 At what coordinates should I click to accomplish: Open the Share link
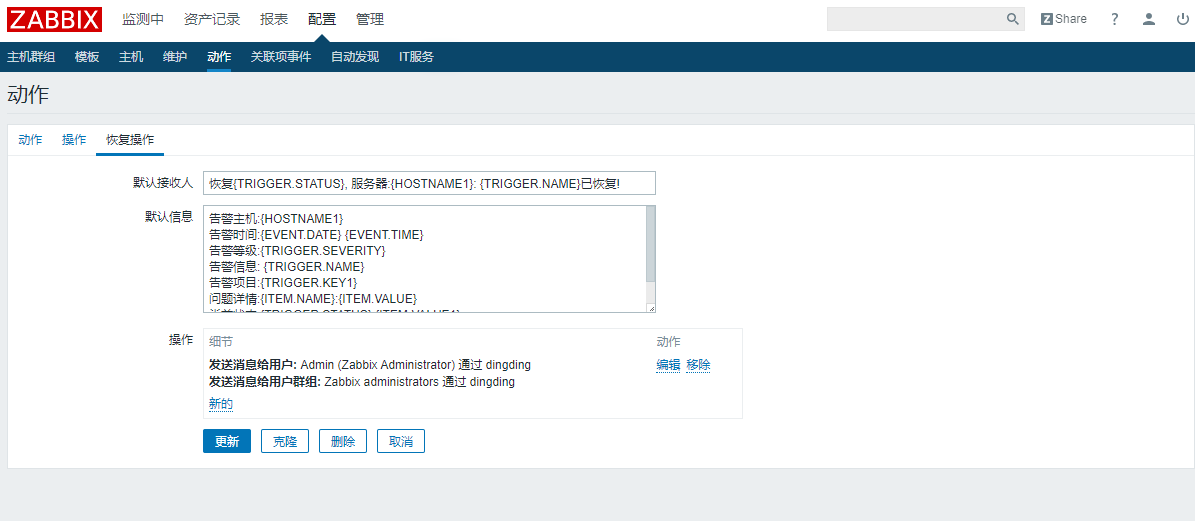[x=1063, y=19]
